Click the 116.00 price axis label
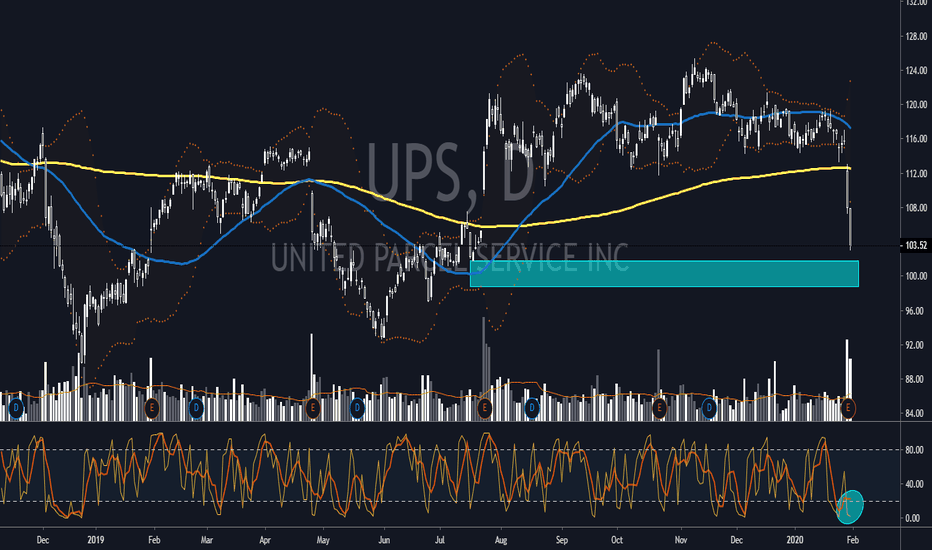This screenshot has width=932, height=550. pyautogui.click(x=916, y=139)
